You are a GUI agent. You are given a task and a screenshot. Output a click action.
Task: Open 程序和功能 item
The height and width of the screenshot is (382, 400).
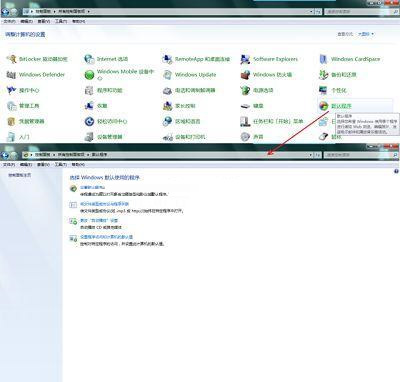[x=103, y=90]
